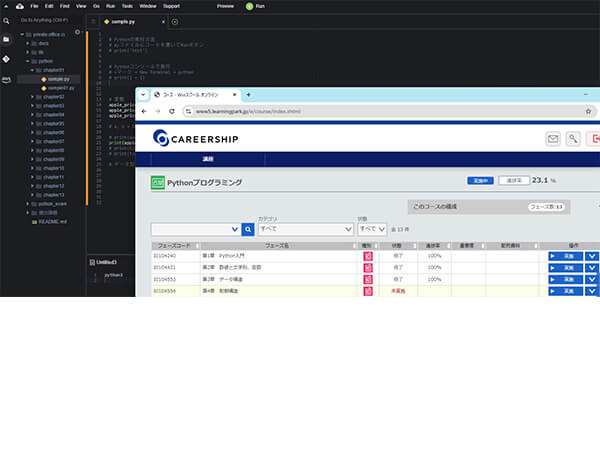This screenshot has width=600, height=450.
Task: Expand the chapter02 folder in file tree
Action: tap(33, 96)
